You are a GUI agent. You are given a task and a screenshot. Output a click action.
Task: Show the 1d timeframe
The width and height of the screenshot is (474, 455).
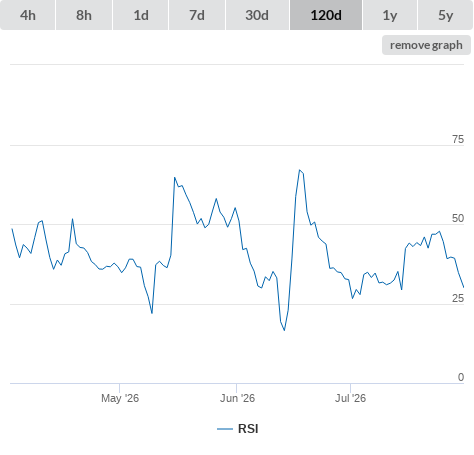(141, 15)
